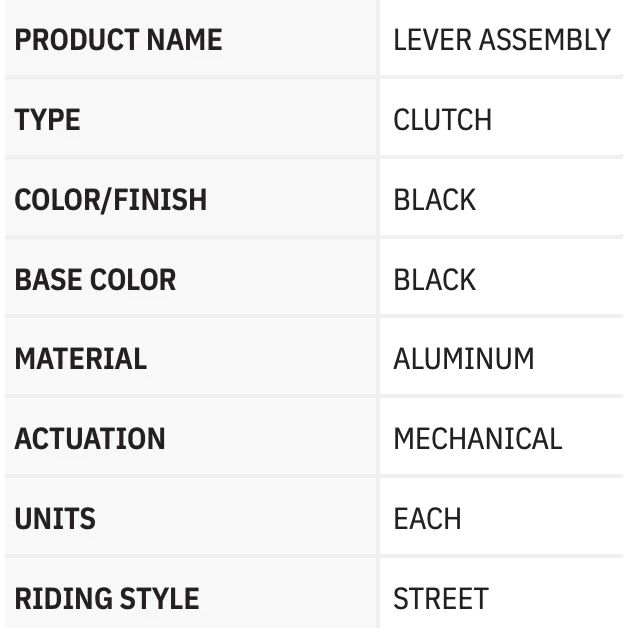628x628 pixels.
Task: Click the BLACK value beside COLOR/FINISH
Action: (x=434, y=199)
